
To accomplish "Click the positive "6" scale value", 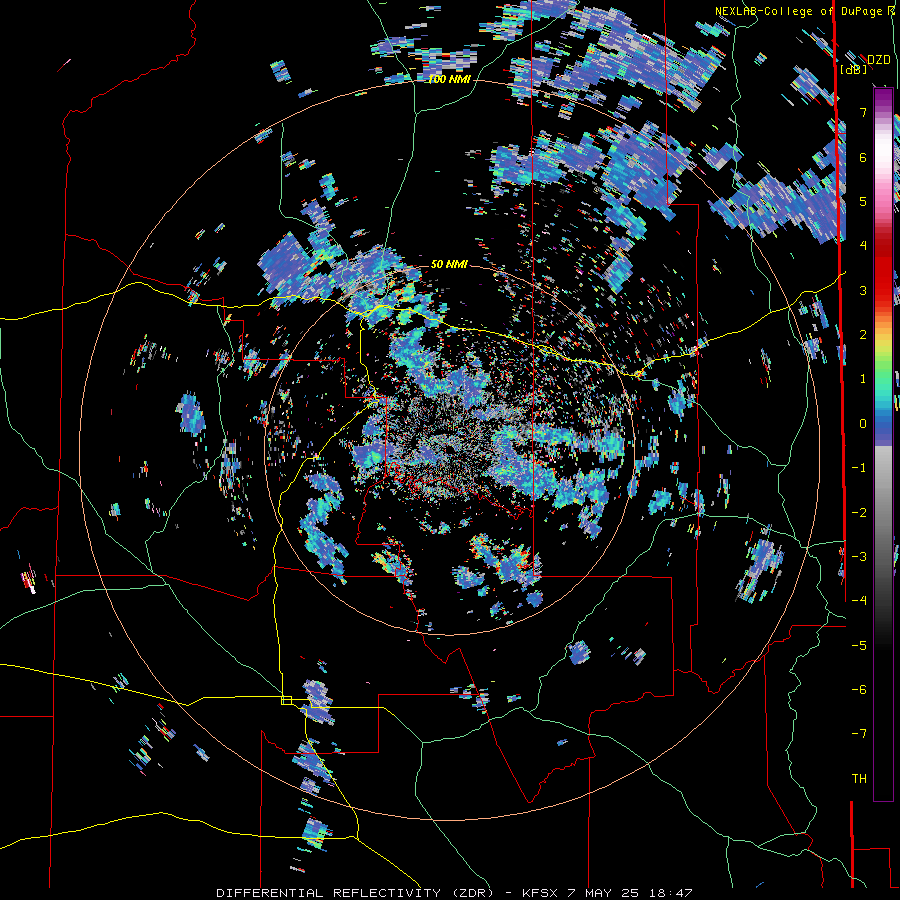I will [863, 157].
